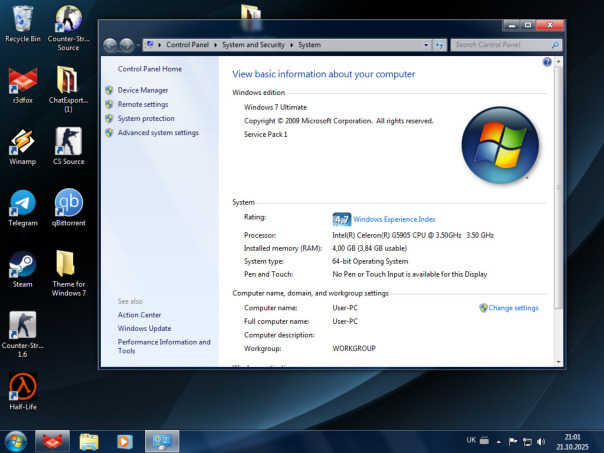The width and height of the screenshot is (604, 453).
Task: Open Windows Update under See also
Action: point(144,328)
